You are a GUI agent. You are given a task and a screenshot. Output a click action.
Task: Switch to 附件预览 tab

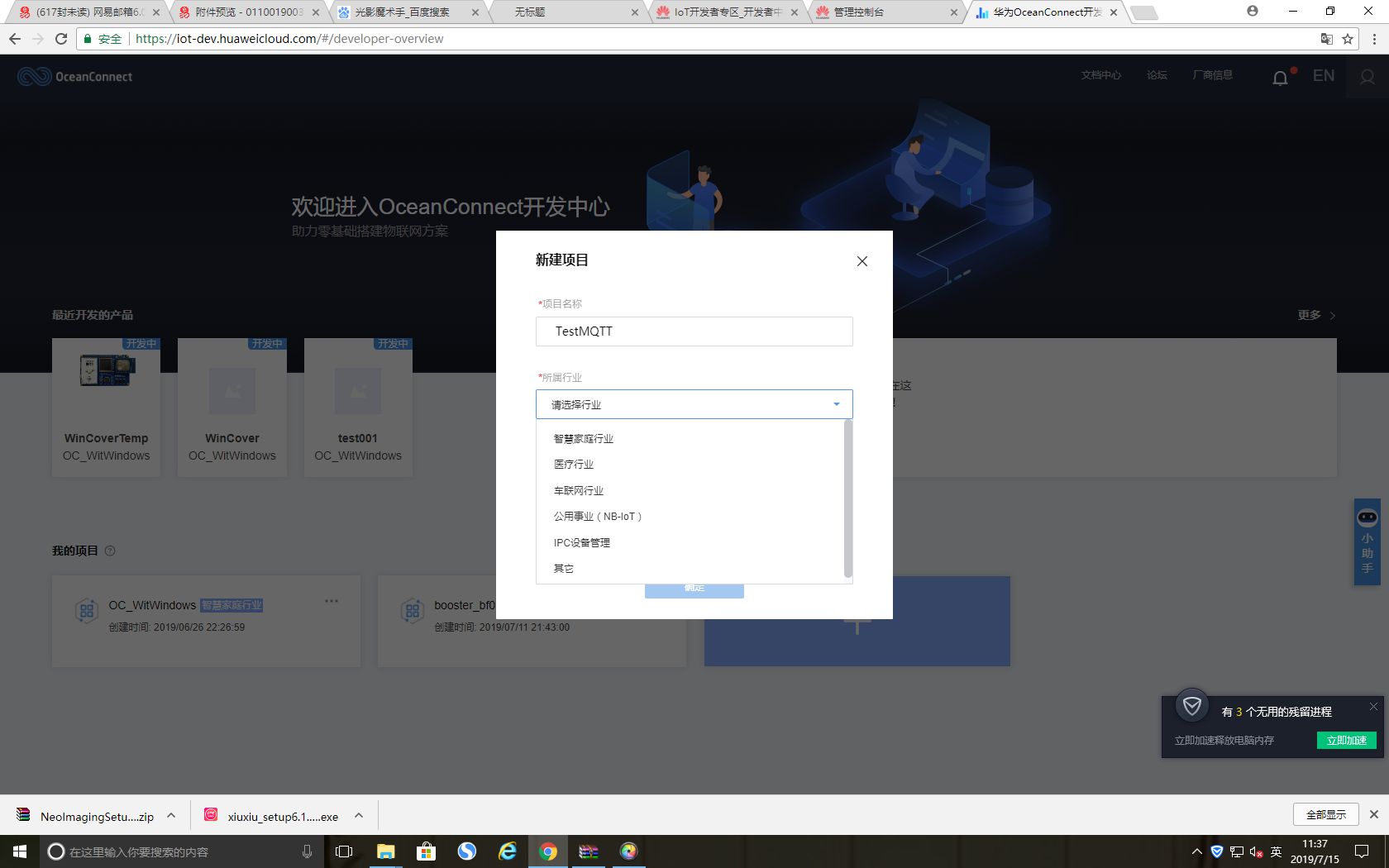(249, 12)
